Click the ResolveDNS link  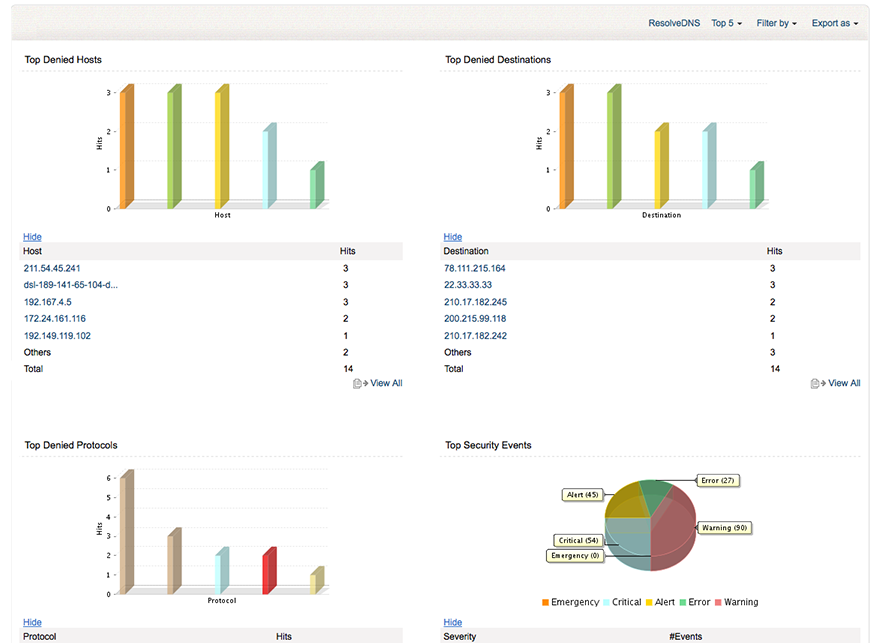[x=674, y=23]
